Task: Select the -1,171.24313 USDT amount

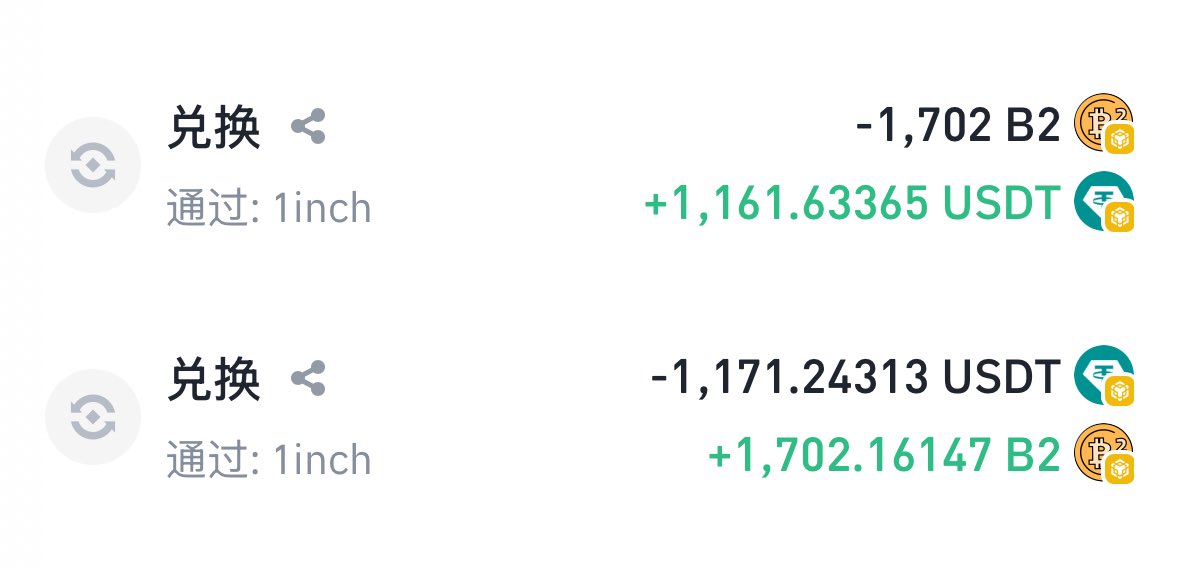Action: [856, 376]
